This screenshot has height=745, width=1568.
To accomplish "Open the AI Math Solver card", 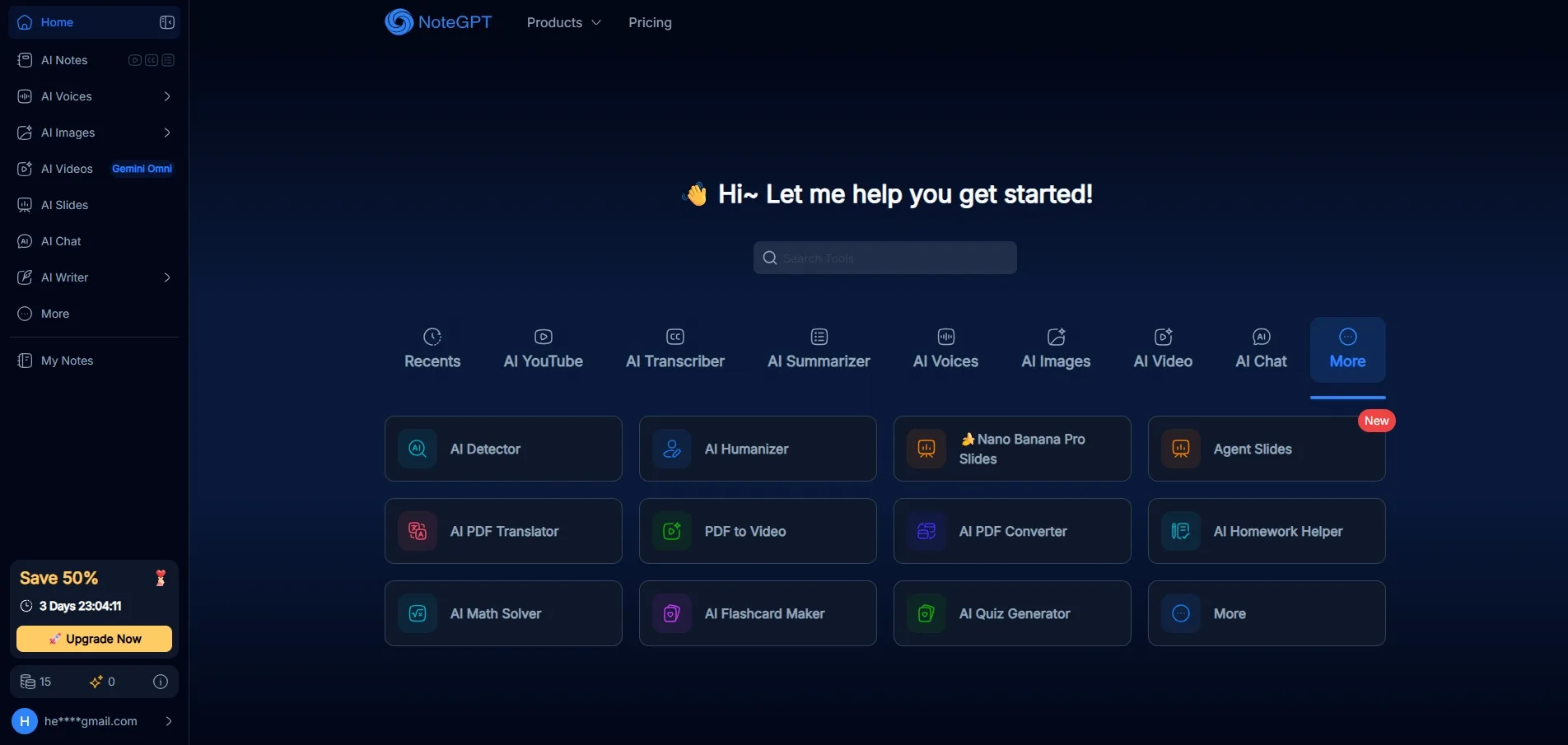I will pyautogui.click(x=503, y=613).
